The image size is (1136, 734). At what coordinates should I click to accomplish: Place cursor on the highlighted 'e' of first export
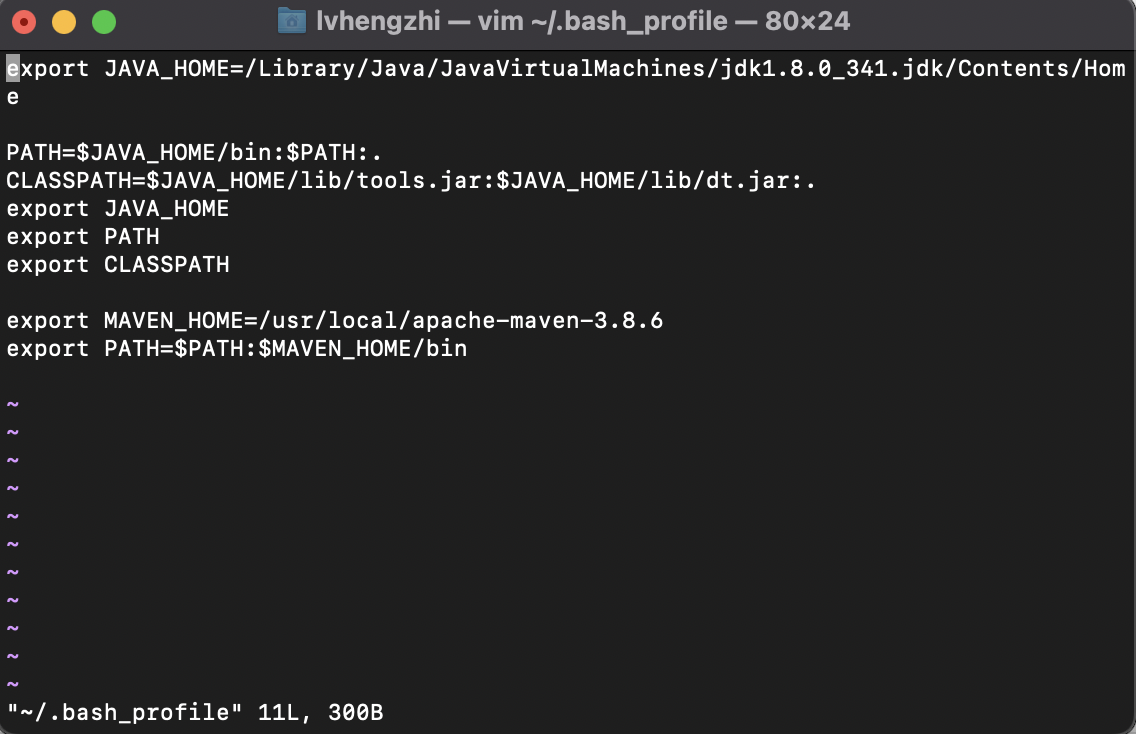(13, 68)
